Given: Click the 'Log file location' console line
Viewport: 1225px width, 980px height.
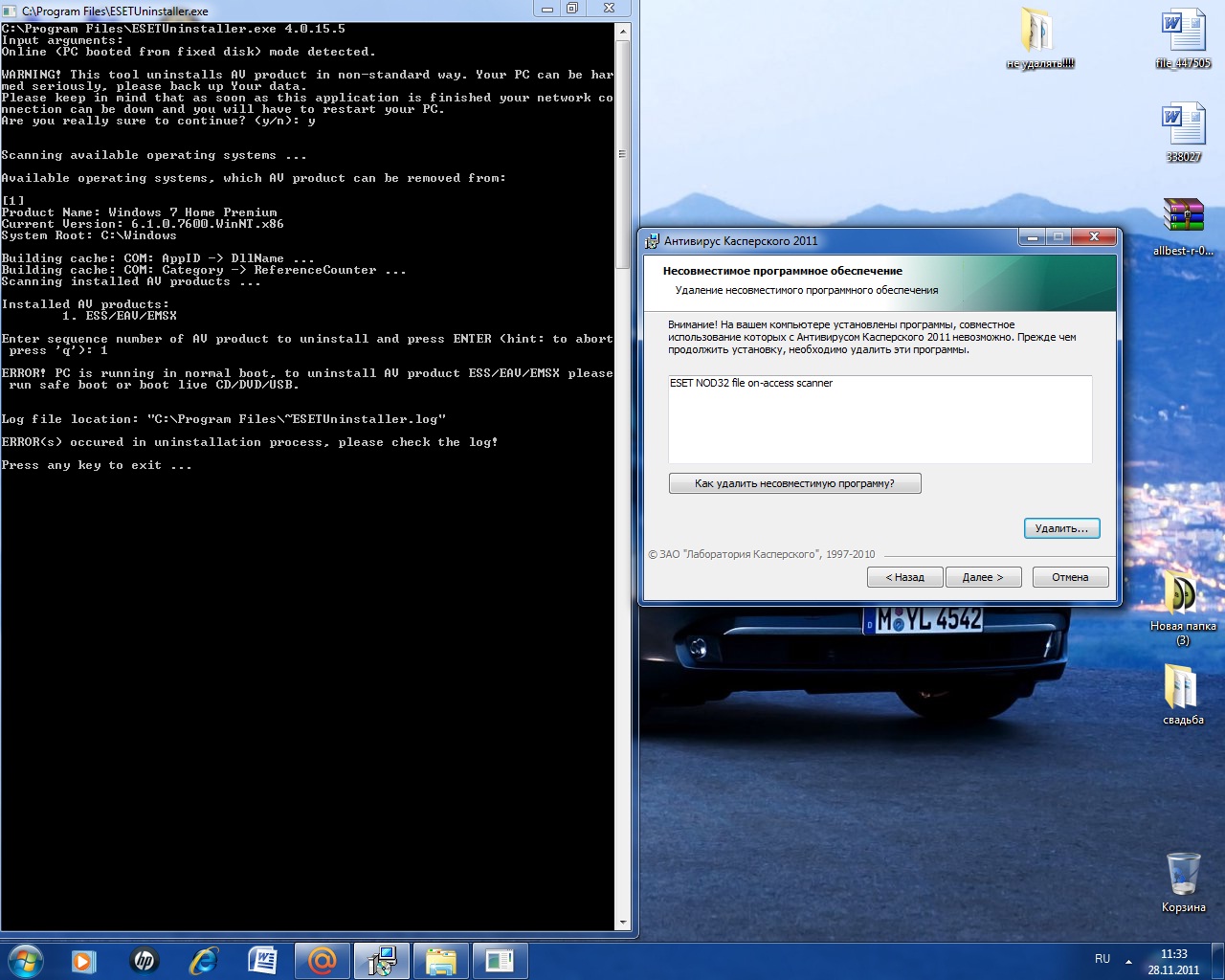Looking at the screenshot, I should (x=224, y=419).
